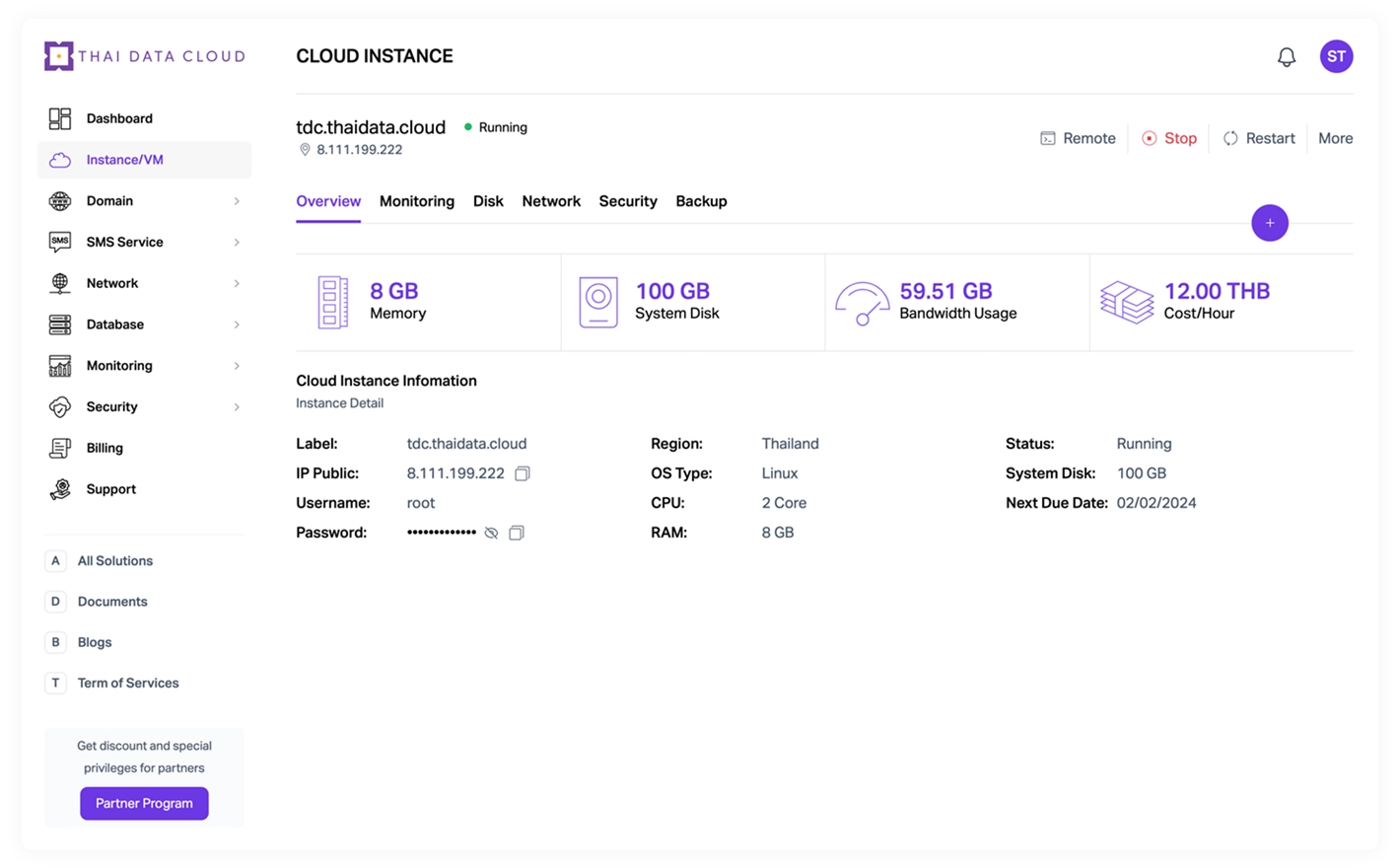Switch to the Monitoring tab
Image resolution: width=1400 pixels, height=868 pixels.
417,201
